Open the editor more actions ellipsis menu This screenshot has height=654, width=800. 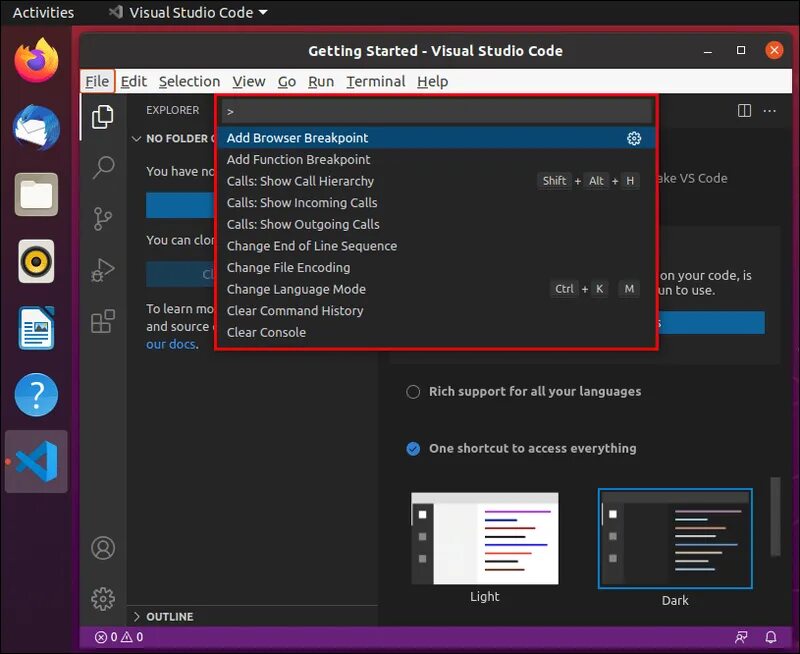tap(770, 111)
